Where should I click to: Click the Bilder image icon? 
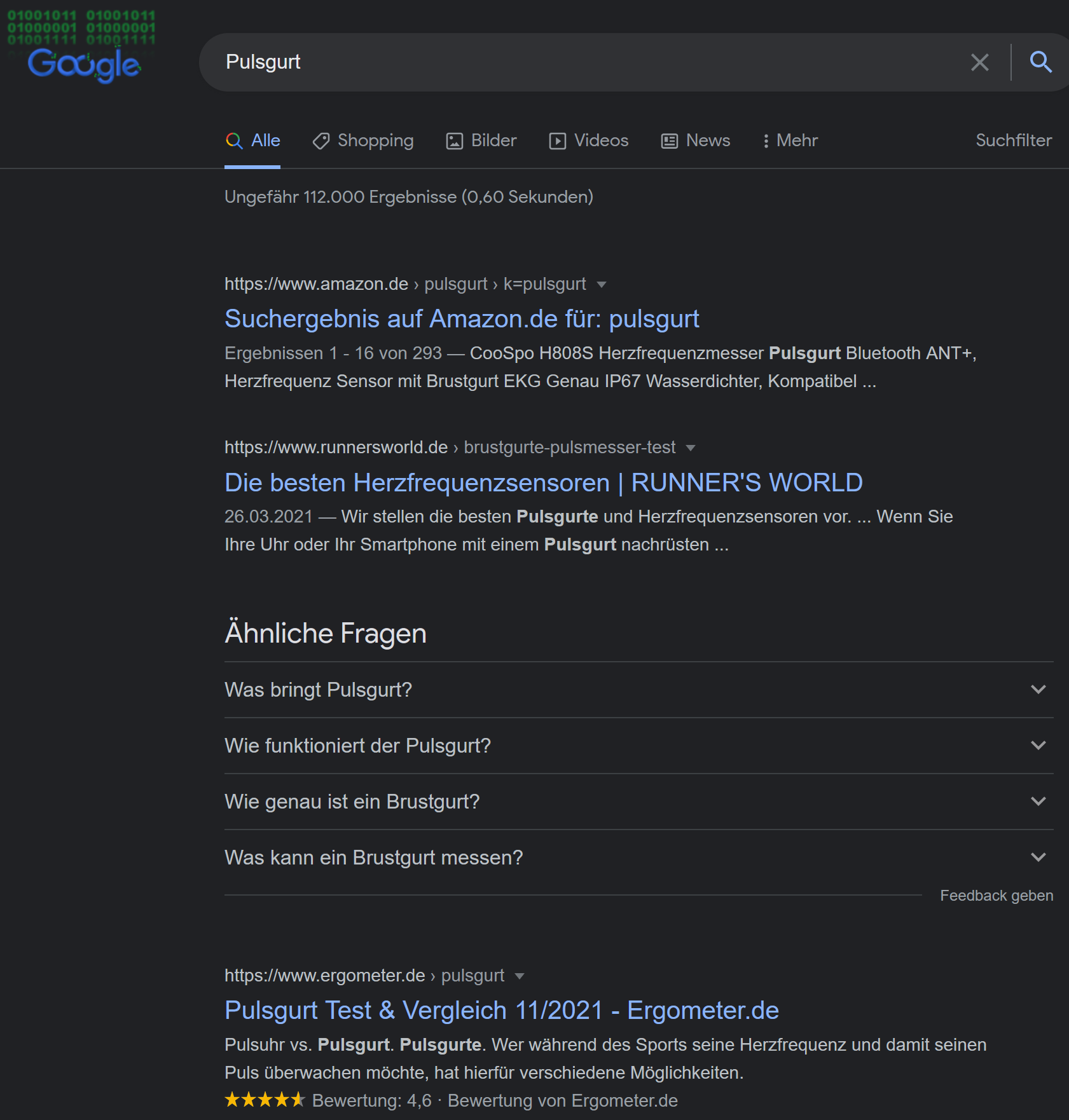pyautogui.click(x=454, y=140)
